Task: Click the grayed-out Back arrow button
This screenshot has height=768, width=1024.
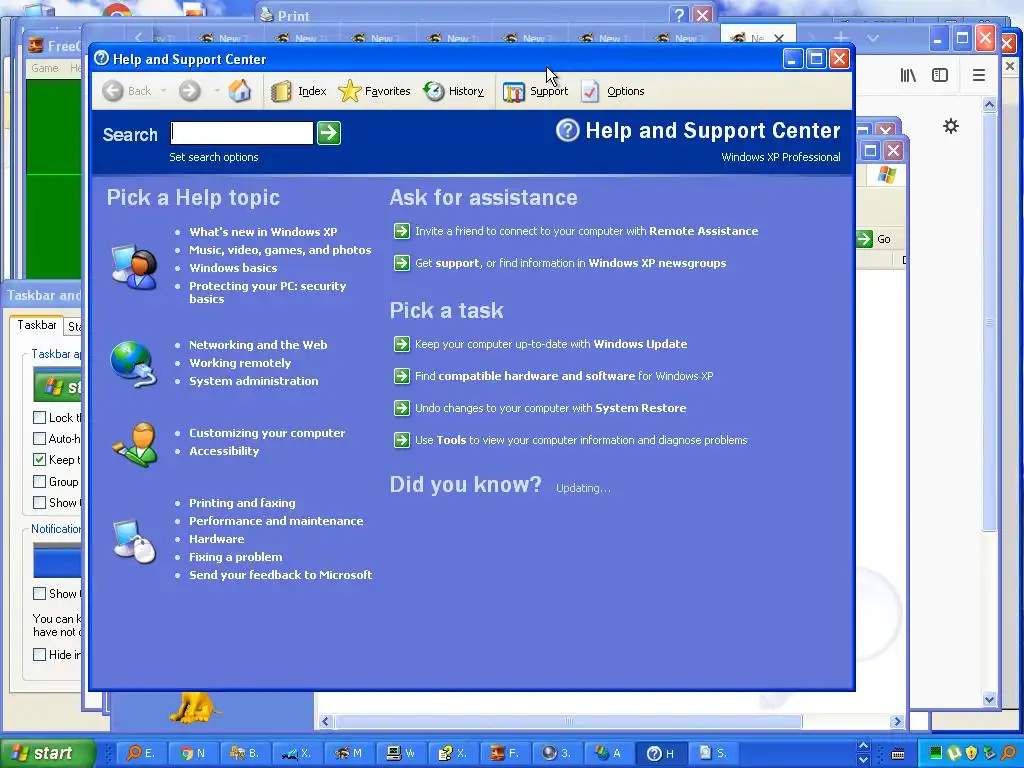Action: tap(113, 91)
